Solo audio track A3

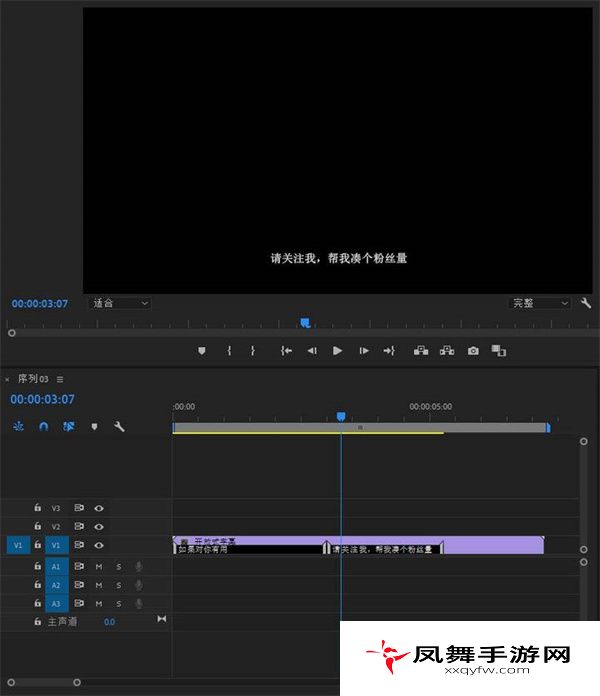pyautogui.click(x=118, y=604)
